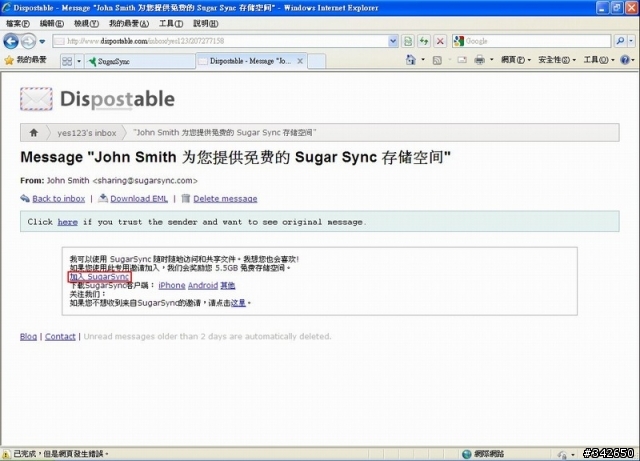Go to Home with the house toolbar icon
Viewport: 640px width, 461px height.
[x=411, y=60]
